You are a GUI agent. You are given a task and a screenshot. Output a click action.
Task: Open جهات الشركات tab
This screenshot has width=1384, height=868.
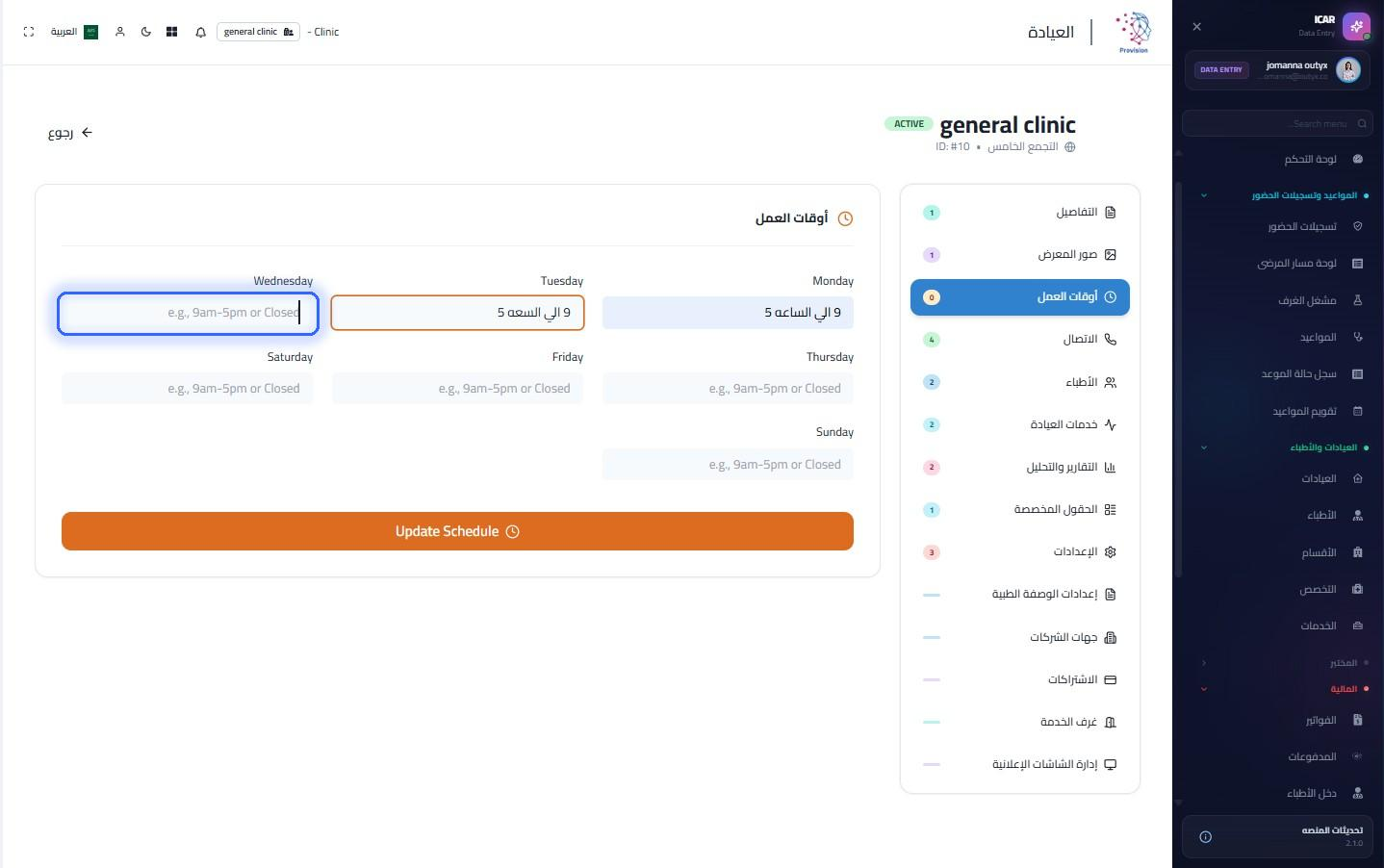click(x=1020, y=637)
